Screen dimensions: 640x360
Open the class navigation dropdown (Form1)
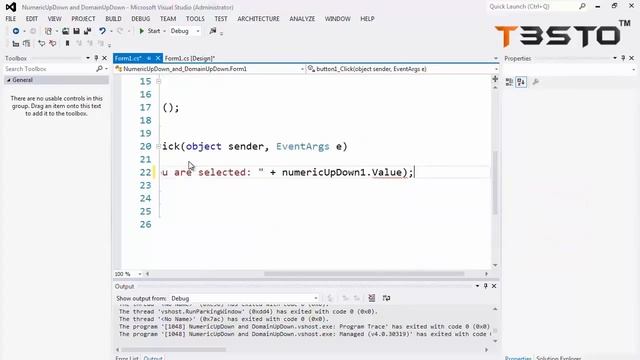tap(210, 69)
